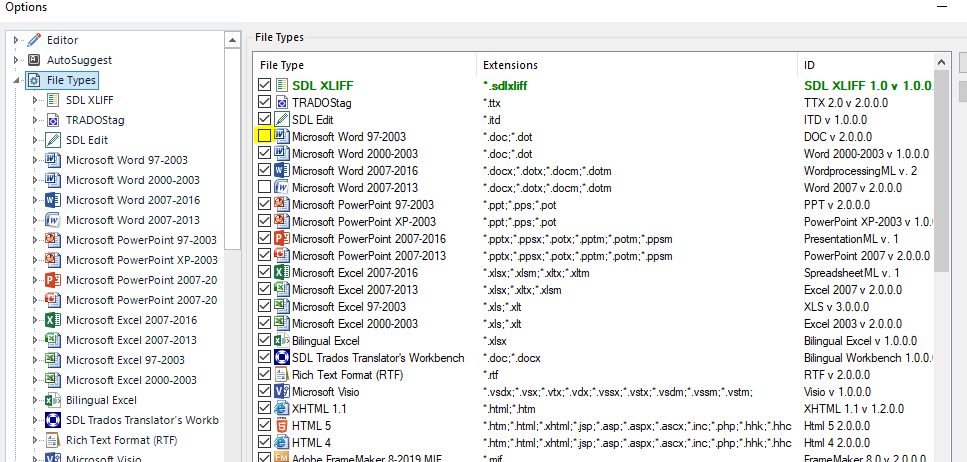Click Bilingual Excel icon in list
The image size is (967, 462).
(282, 340)
